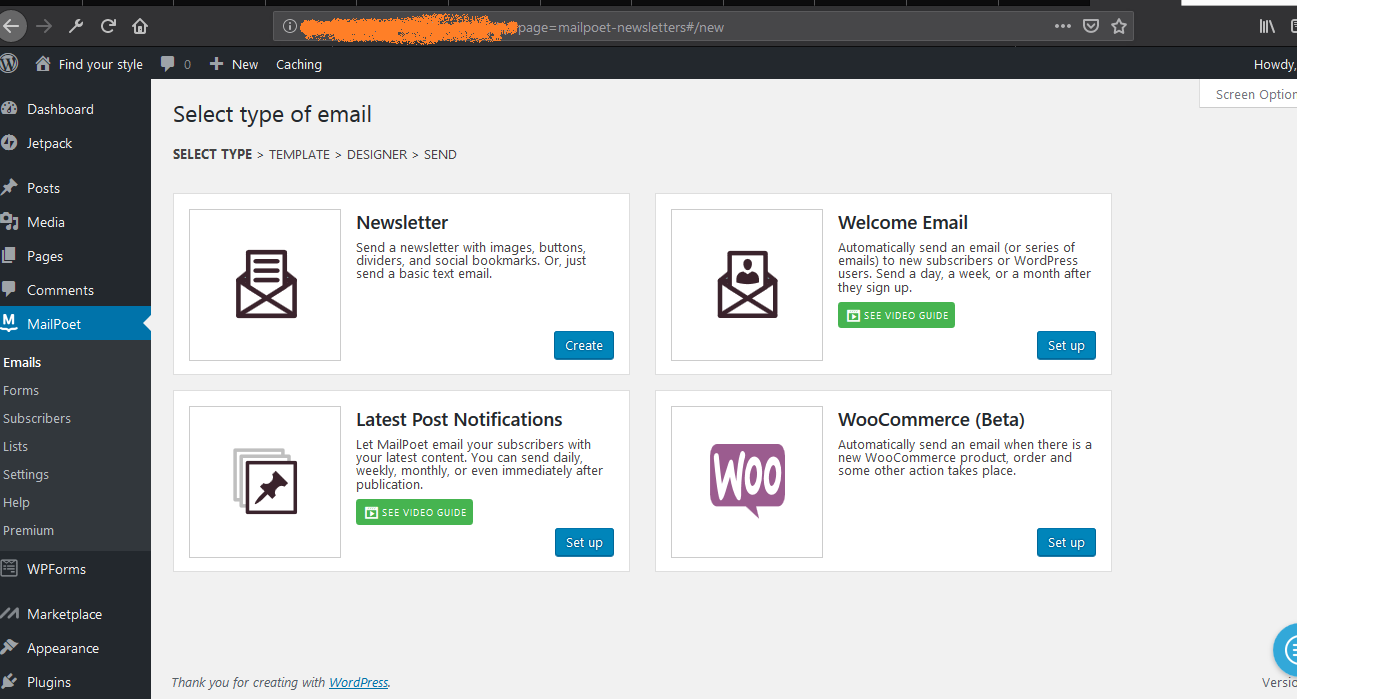Click the WordPress logo in admin bar

tap(9, 63)
